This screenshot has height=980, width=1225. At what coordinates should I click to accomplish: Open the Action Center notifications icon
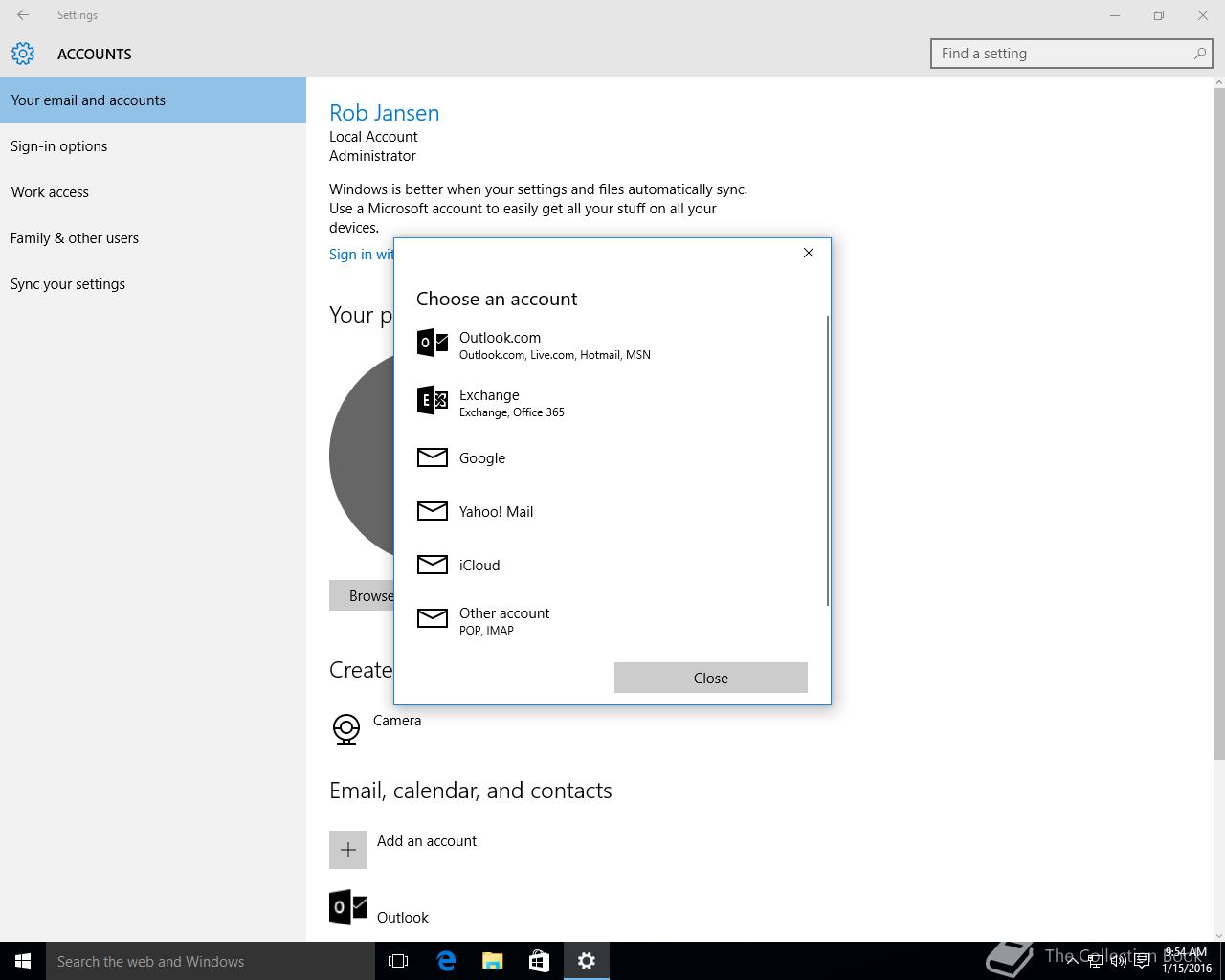click(1142, 961)
